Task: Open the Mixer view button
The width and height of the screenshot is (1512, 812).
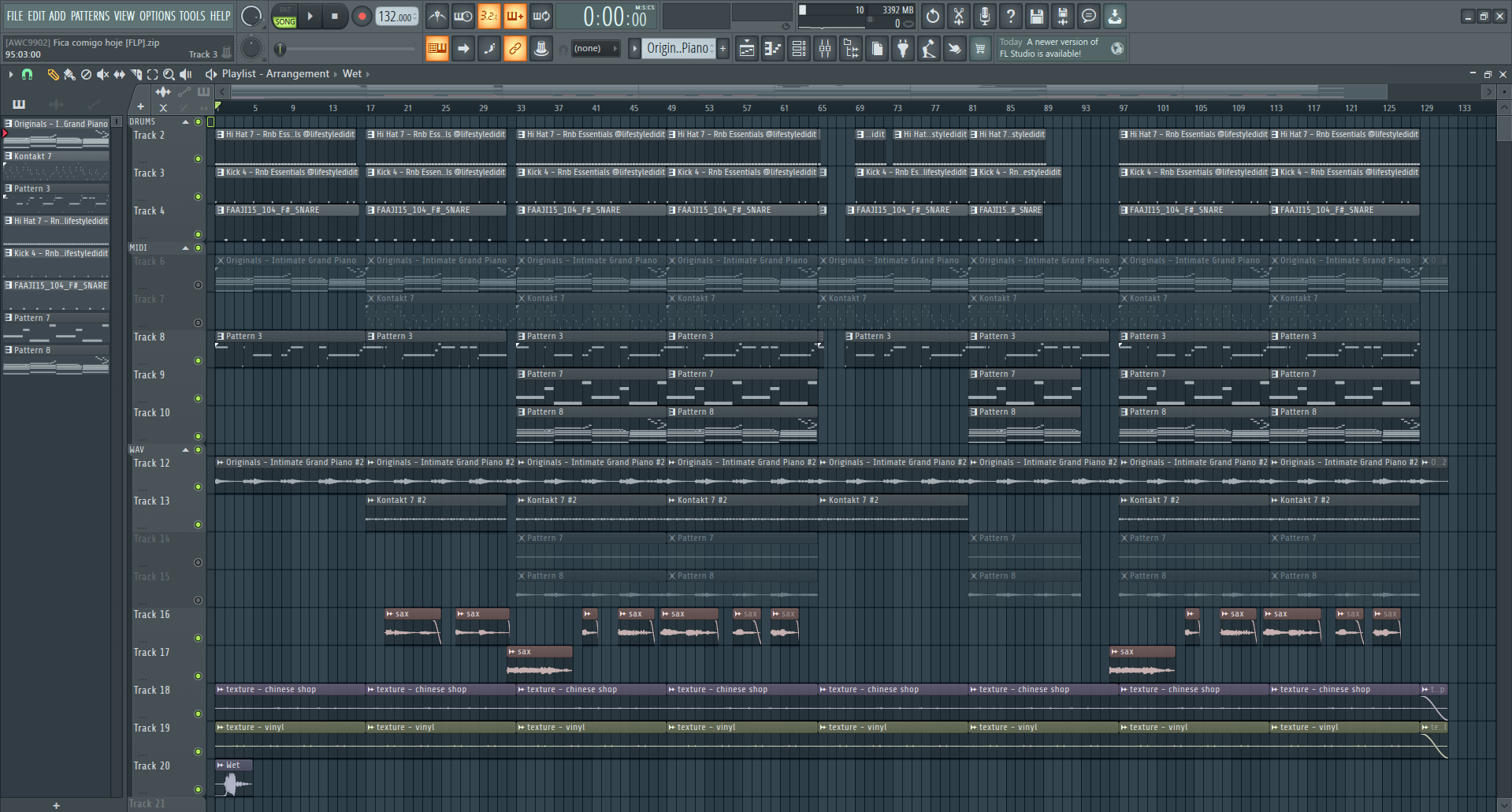Action: 825,49
